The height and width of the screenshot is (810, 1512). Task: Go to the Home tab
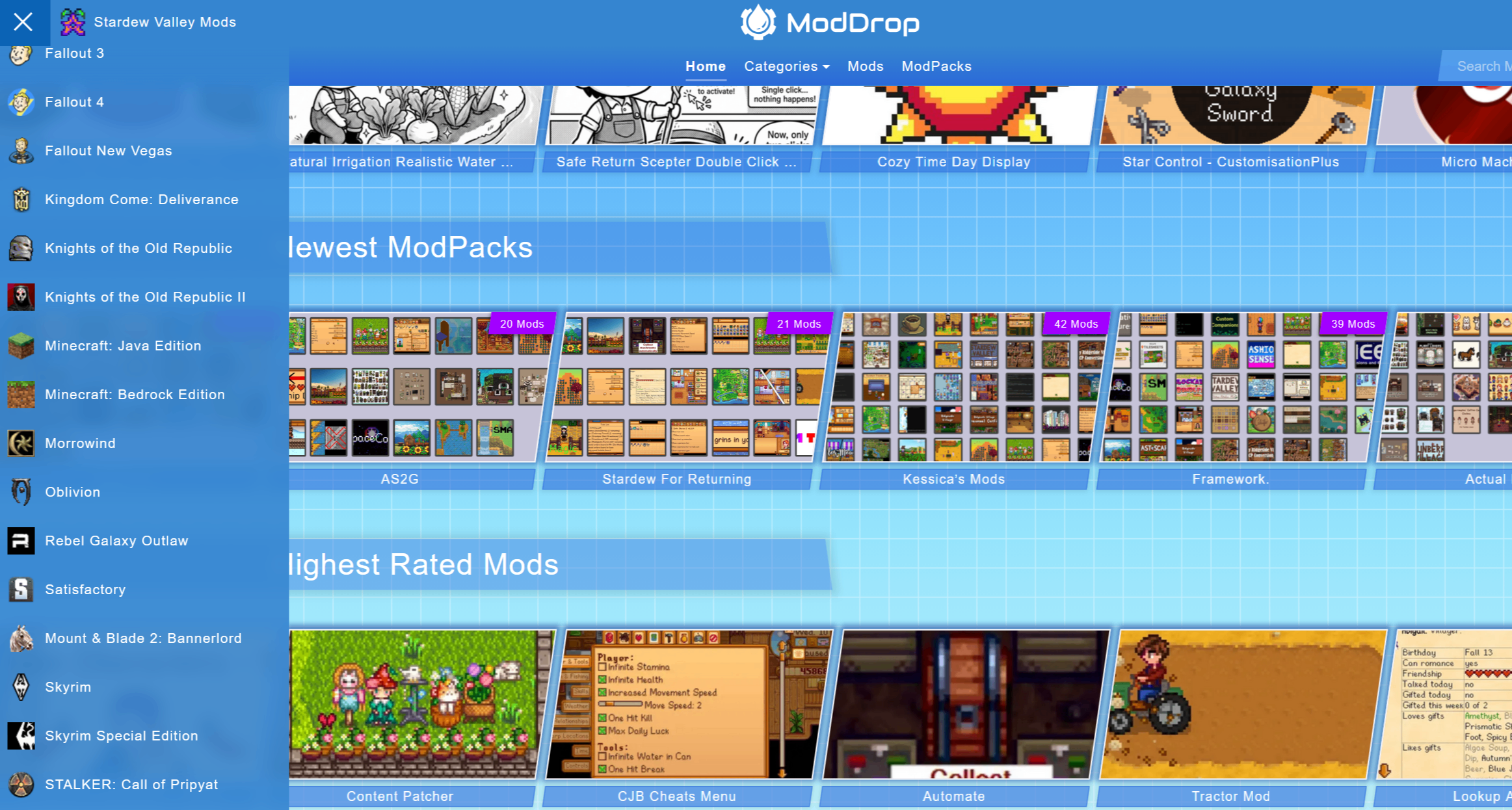[705, 66]
